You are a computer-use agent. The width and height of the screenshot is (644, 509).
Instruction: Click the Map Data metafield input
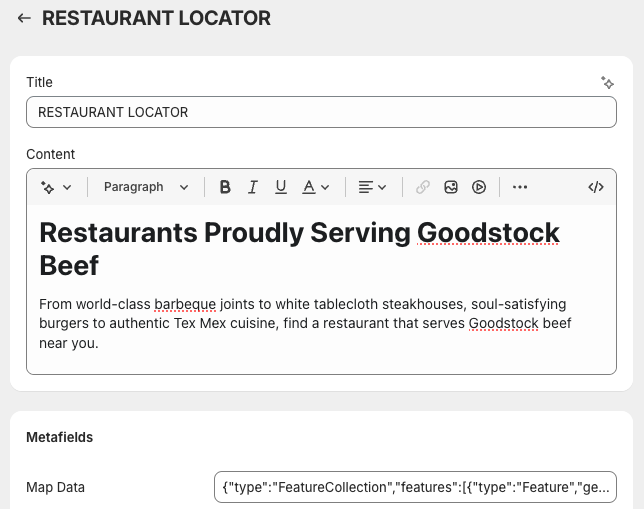(x=415, y=487)
